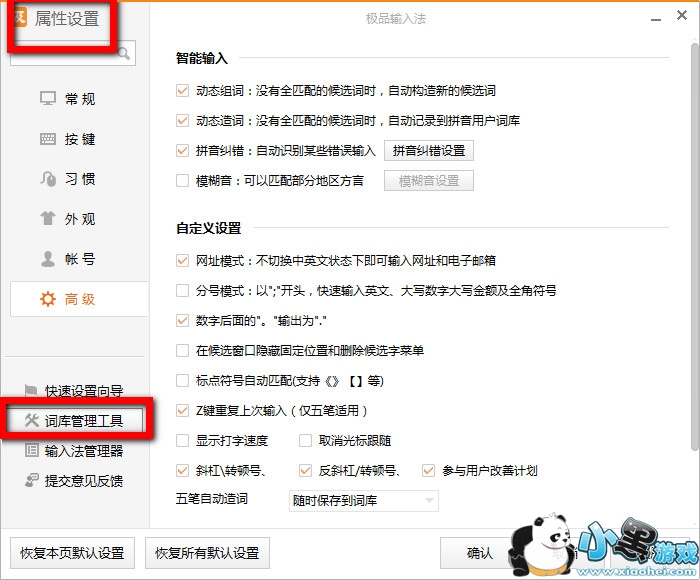Click the feedback icon of 提交意见反馈
Image resolution: width=700 pixels, height=580 pixels.
[32, 480]
